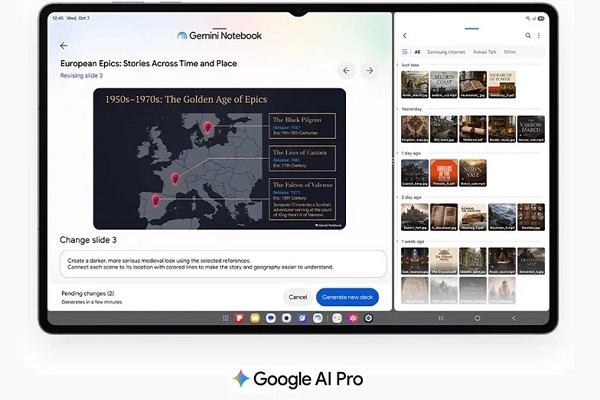Click the Change slide 3 heading

point(88,240)
